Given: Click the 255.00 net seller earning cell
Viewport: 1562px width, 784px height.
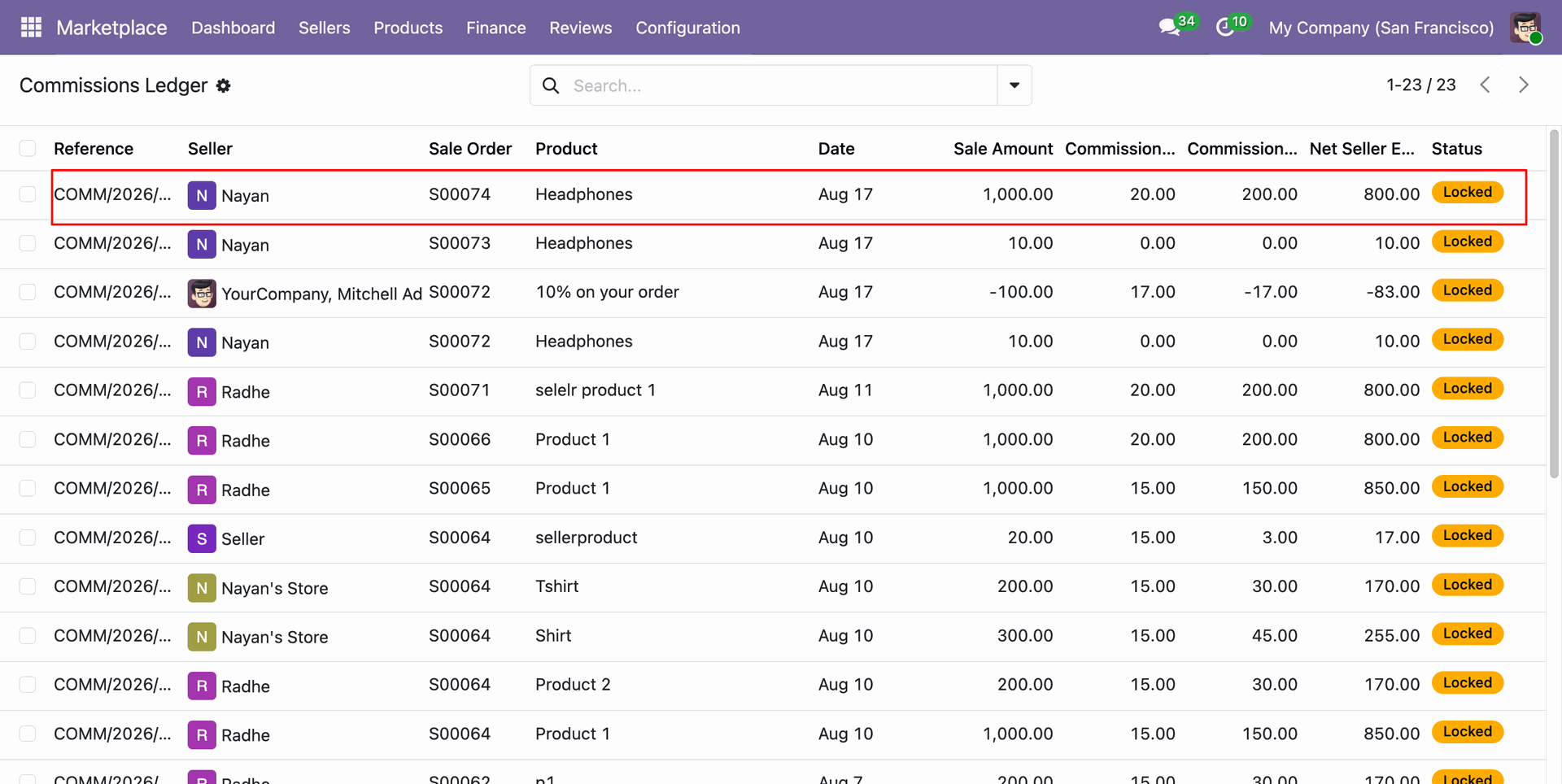Looking at the screenshot, I should 1391,636.
